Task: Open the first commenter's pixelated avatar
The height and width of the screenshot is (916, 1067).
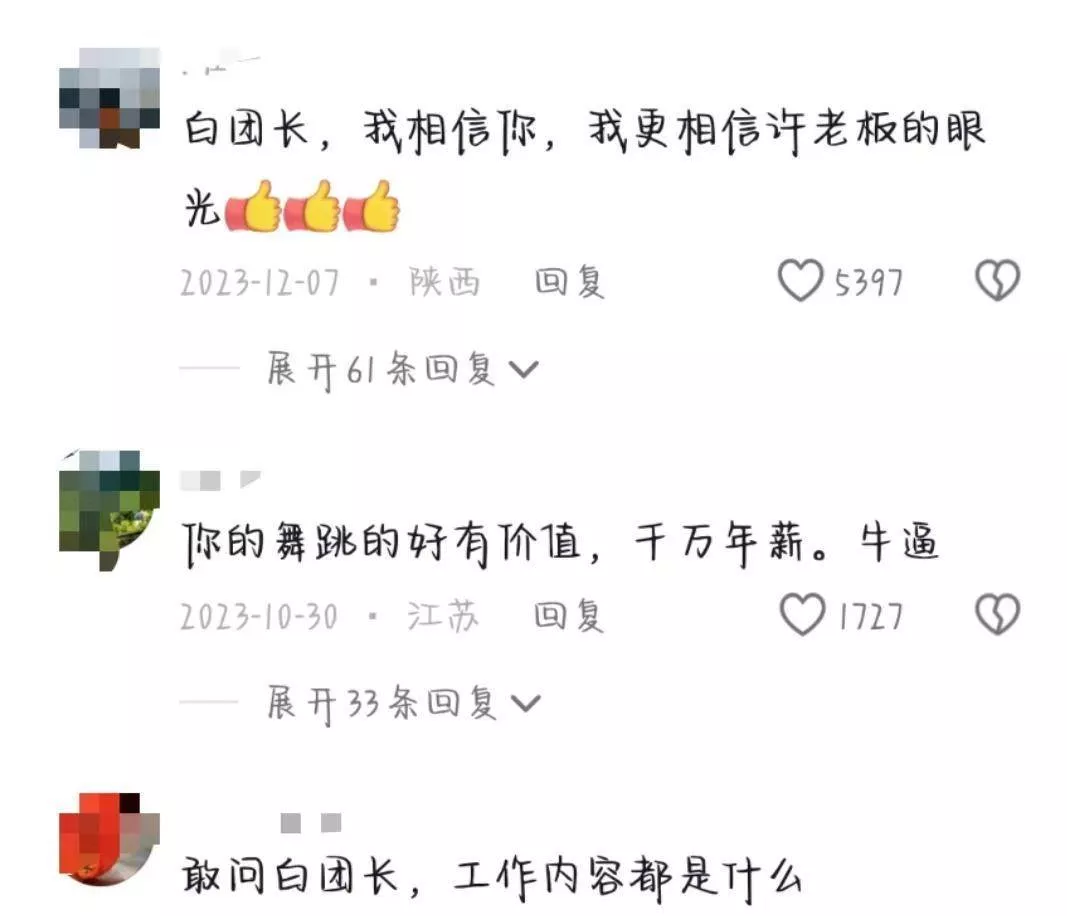Action: coord(110,98)
